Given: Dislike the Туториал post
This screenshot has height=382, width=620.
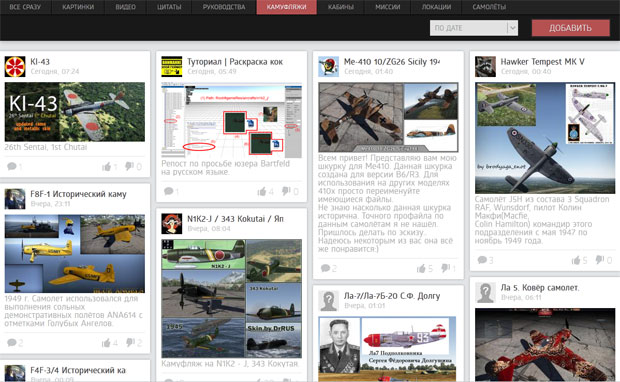Looking at the screenshot, I should point(290,192).
